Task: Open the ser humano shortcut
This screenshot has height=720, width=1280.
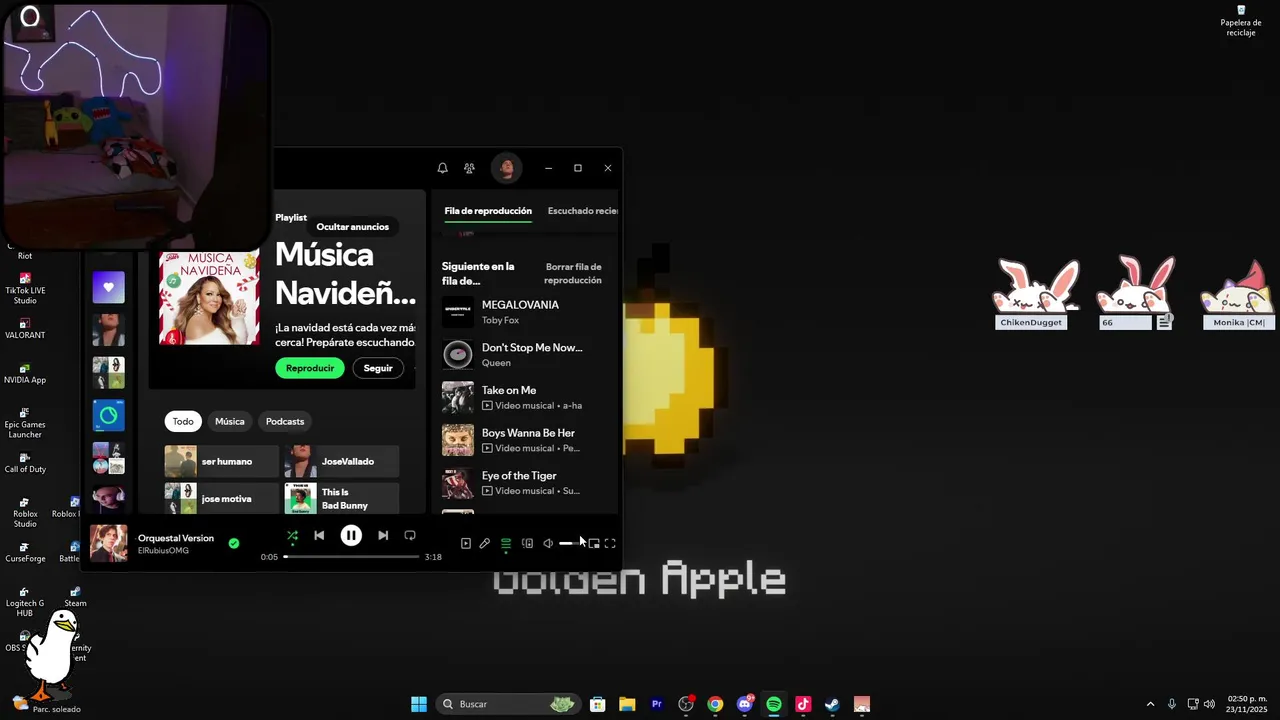Action: (x=222, y=461)
